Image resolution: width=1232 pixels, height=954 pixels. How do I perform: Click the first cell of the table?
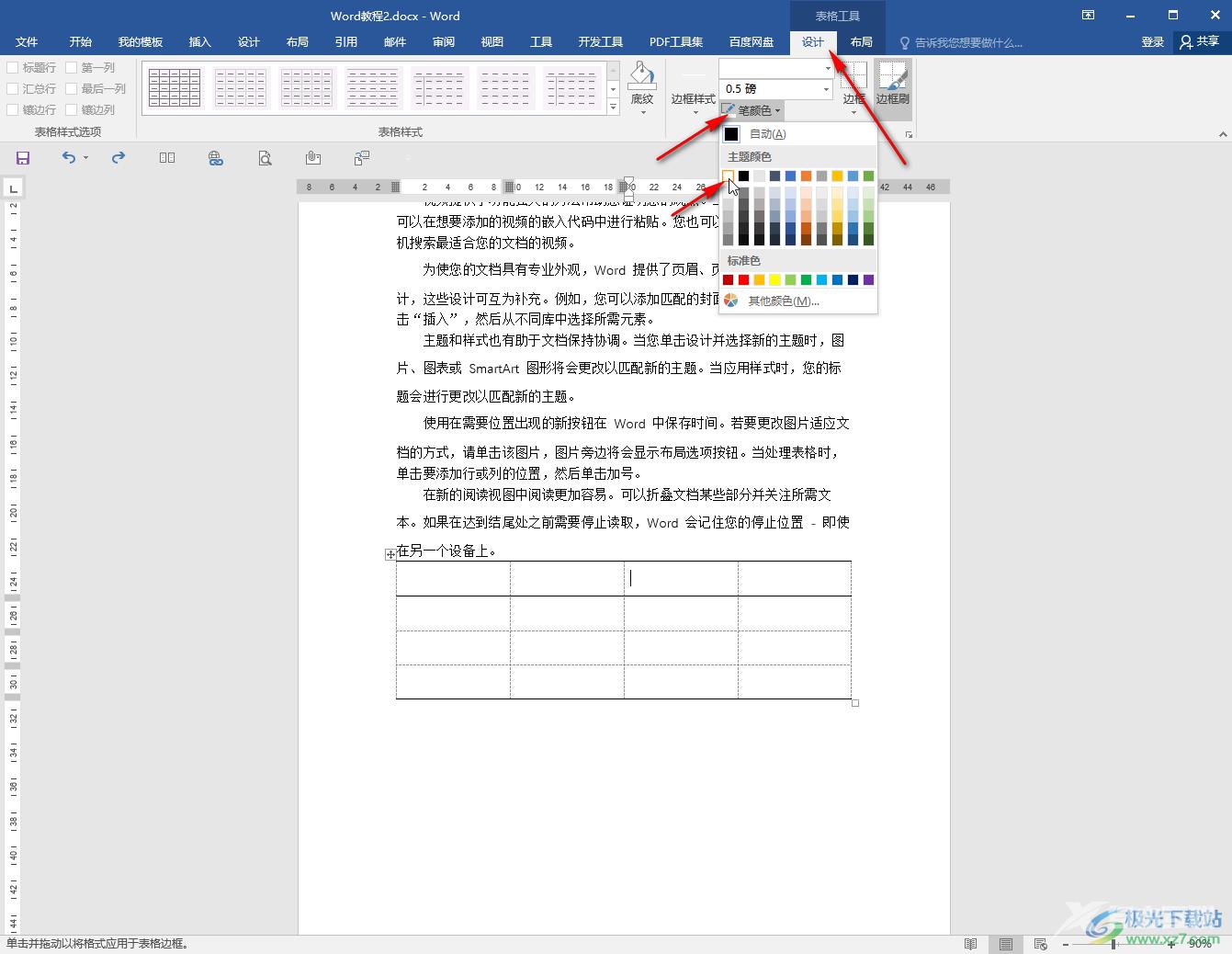point(454,579)
